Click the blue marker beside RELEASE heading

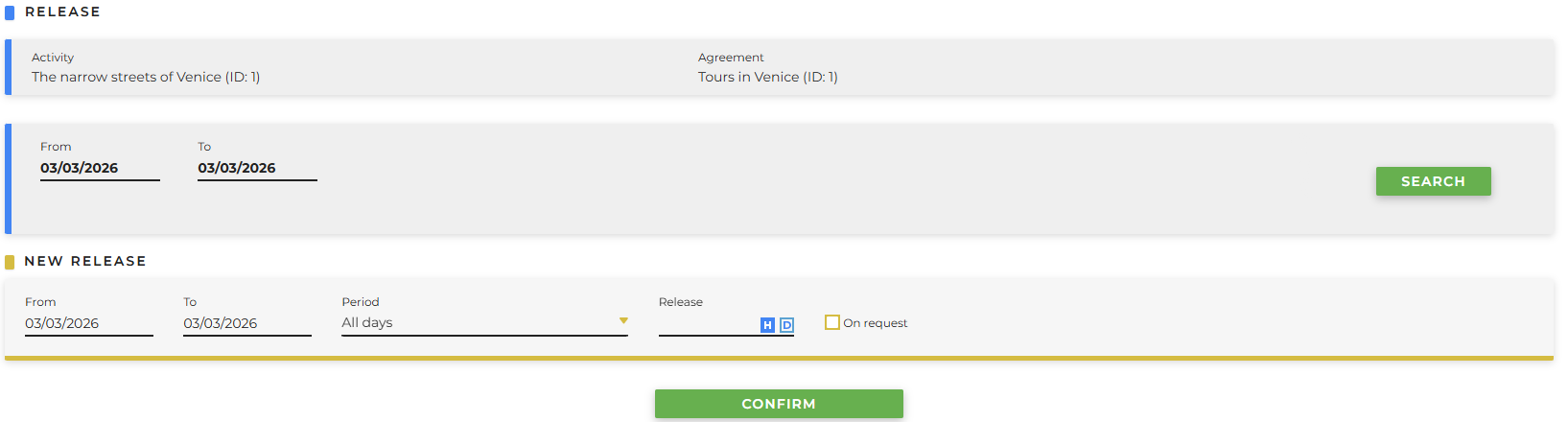pyautogui.click(x=10, y=12)
